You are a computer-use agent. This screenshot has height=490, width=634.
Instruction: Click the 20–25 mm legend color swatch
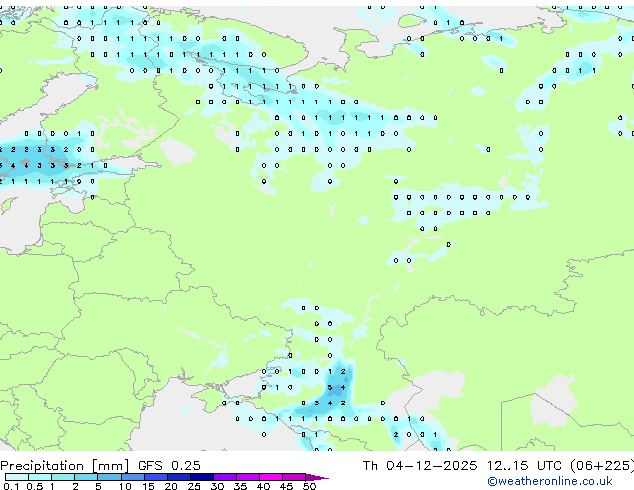[178, 477]
